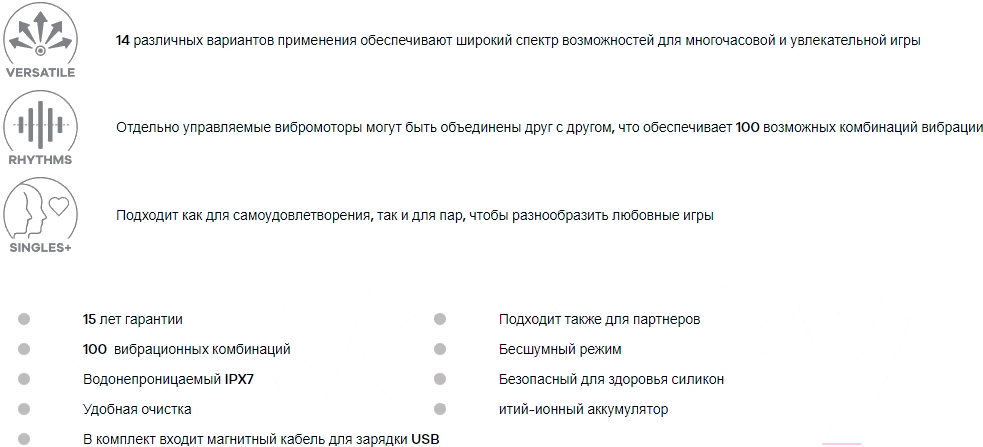Screen dimensions: 983x447
Task: Click the sentence starting with Подходит как для
Action: pyautogui.click(x=414, y=215)
